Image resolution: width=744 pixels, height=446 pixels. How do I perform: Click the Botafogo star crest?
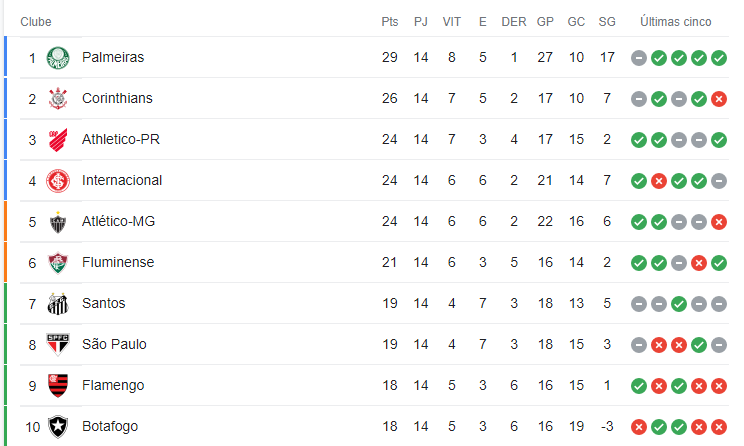(x=58, y=427)
